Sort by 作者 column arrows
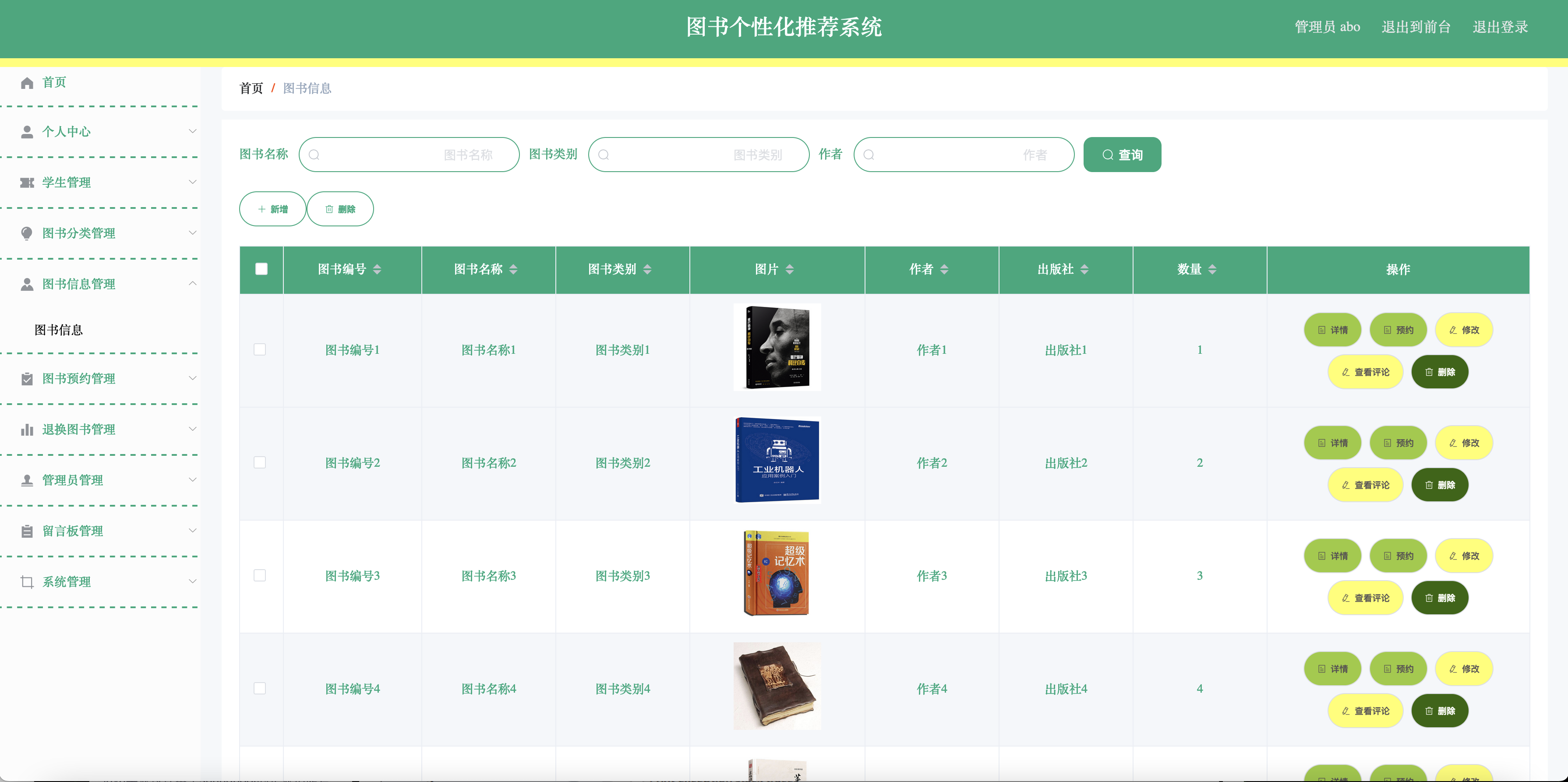 pos(945,270)
